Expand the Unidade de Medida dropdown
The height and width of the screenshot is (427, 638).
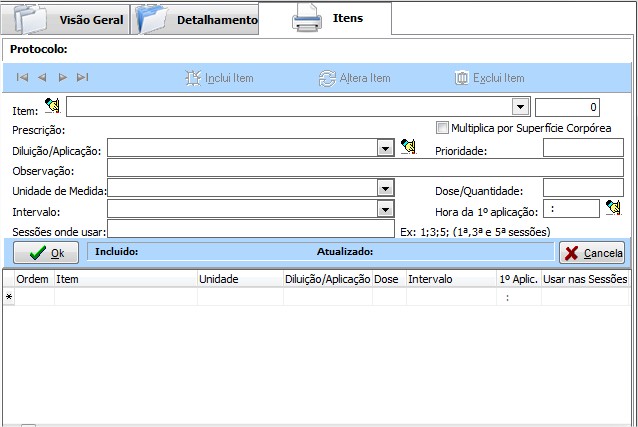(385, 188)
